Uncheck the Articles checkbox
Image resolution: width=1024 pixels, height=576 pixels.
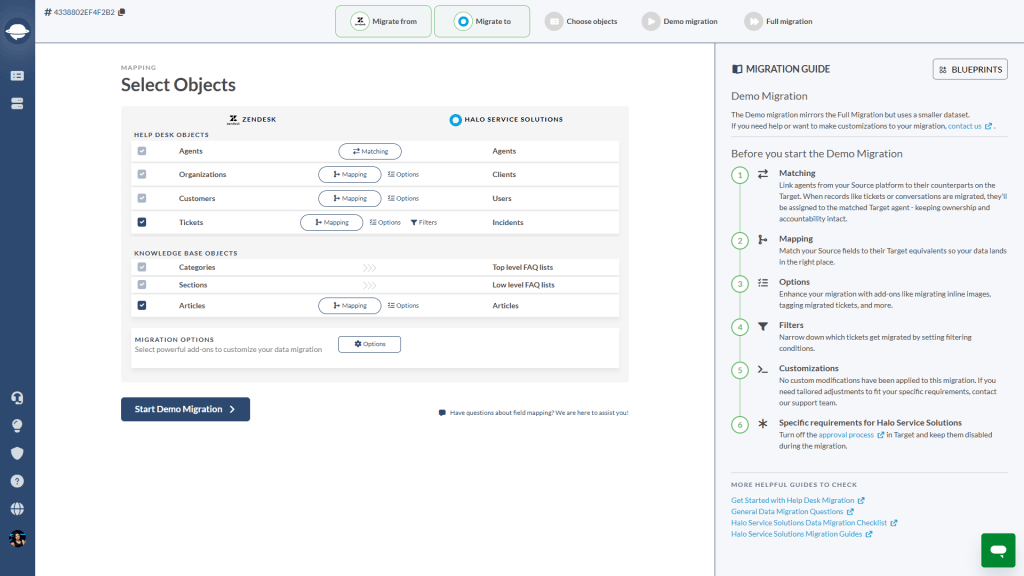[x=142, y=305]
